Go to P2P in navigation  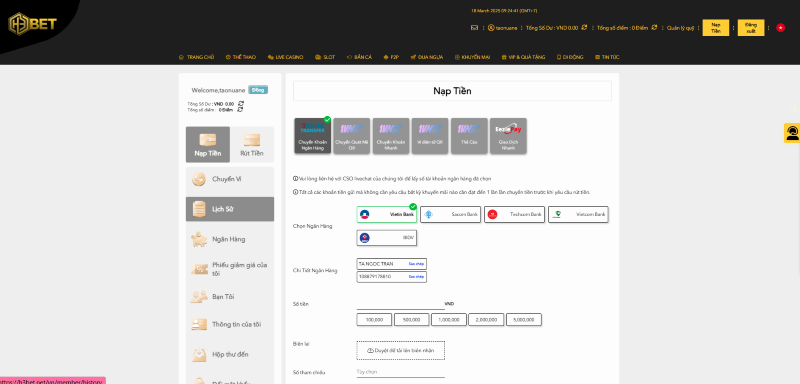pos(391,57)
